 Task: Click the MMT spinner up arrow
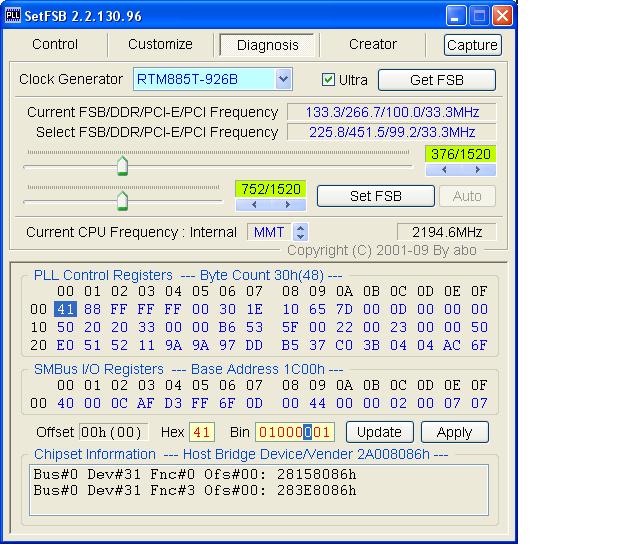point(300,229)
